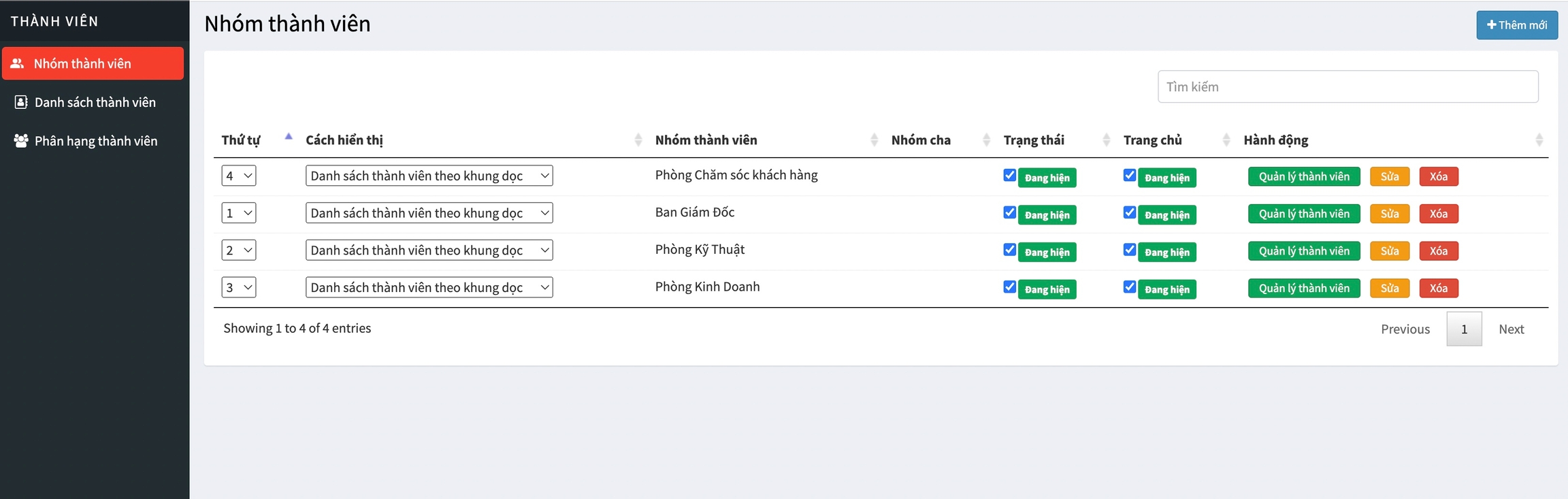Click the Nhóm thành viên sidebar icon
This screenshot has height=499, width=1568.
tap(17, 63)
